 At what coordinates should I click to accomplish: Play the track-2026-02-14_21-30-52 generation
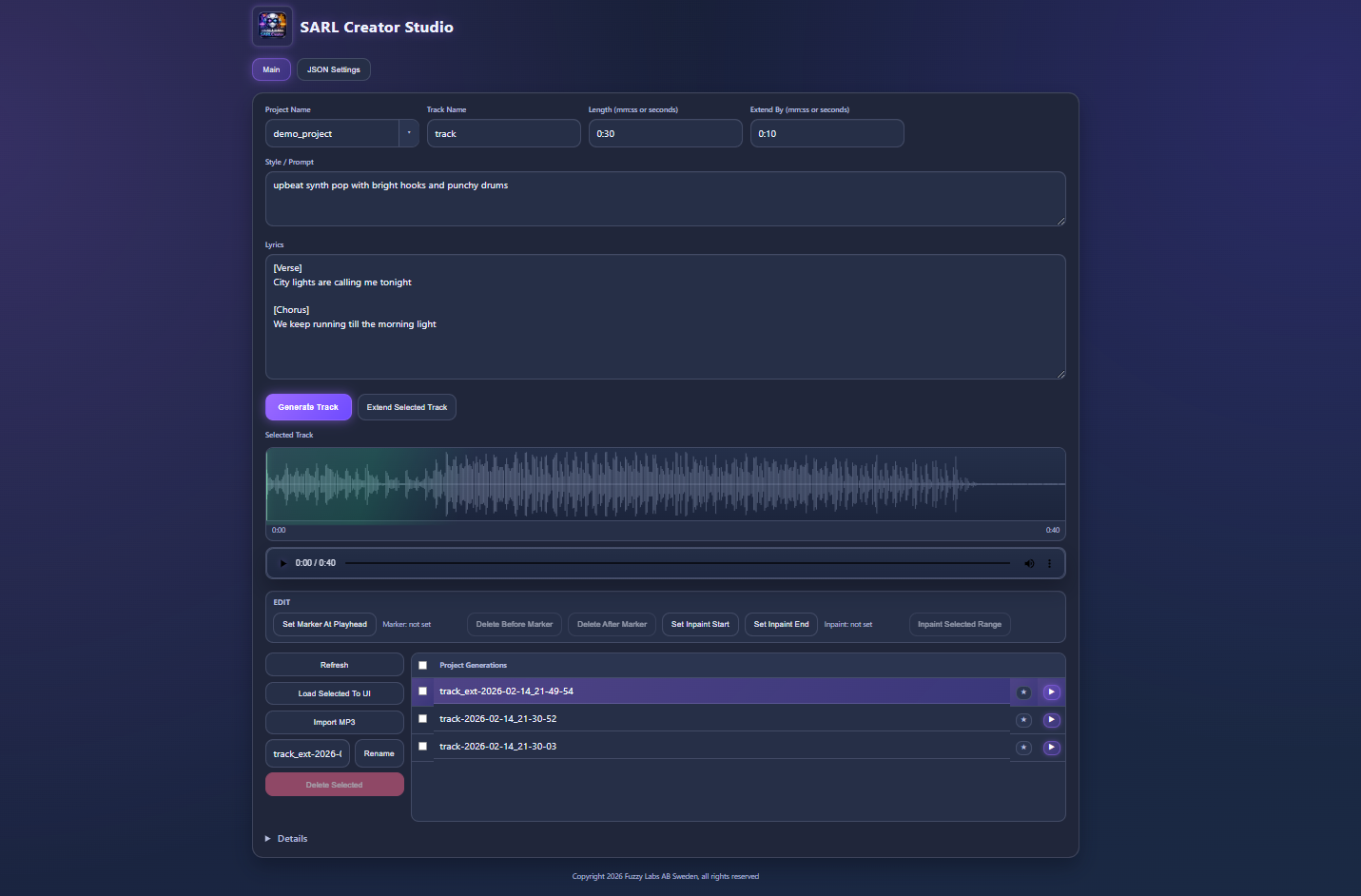coord(1051,720)
